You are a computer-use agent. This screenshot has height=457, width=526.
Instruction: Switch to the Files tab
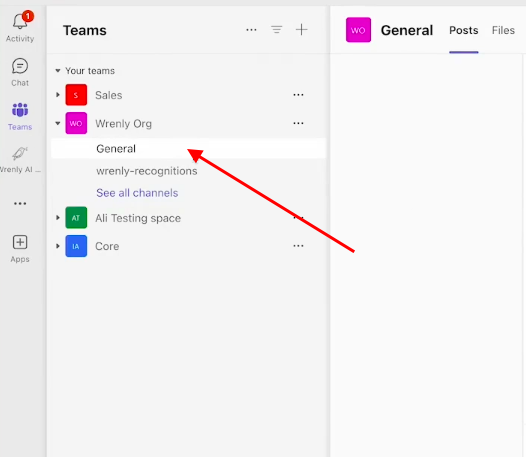coord(503,30)
